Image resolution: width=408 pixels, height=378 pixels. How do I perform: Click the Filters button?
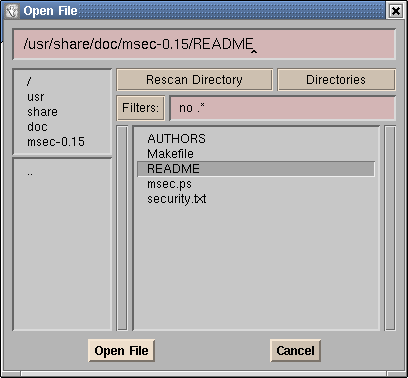140,108
